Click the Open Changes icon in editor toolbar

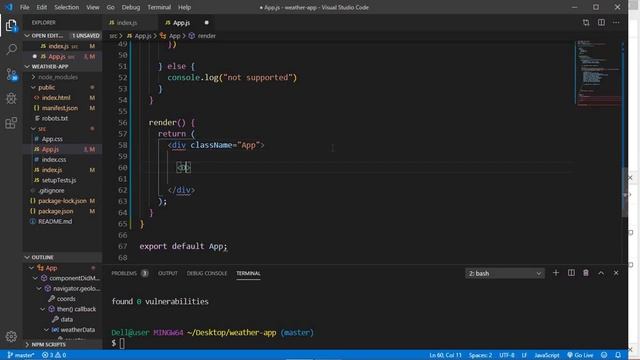point(586,22)
